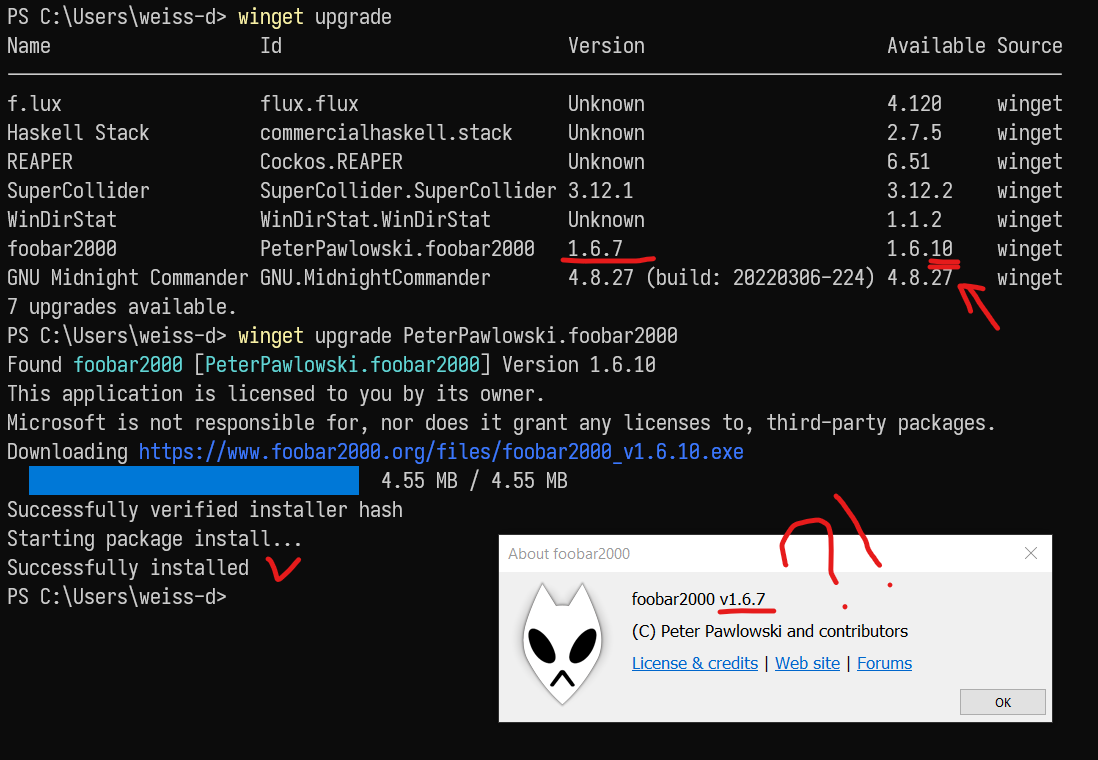Click foobar2000 installed version '1.6.7' in table
The image size is (1098, 760).
(x=595, y=249)
